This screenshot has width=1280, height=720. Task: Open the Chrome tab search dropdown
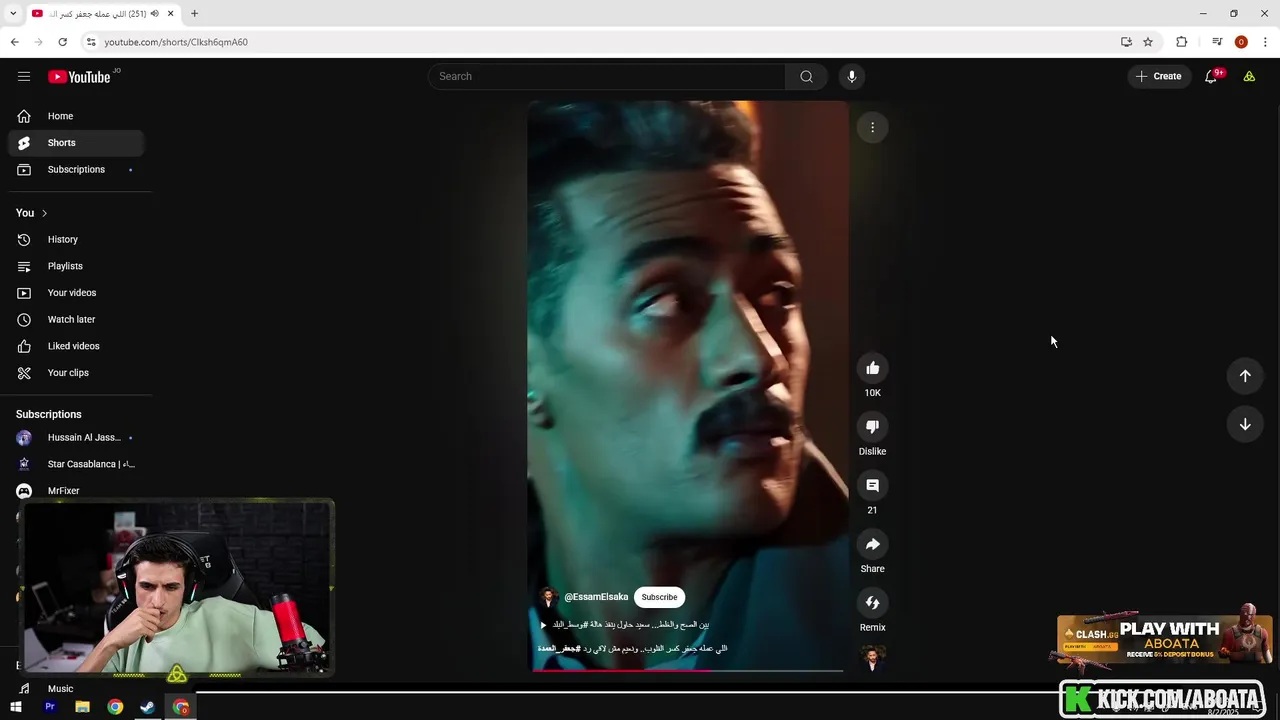[13, 14]
